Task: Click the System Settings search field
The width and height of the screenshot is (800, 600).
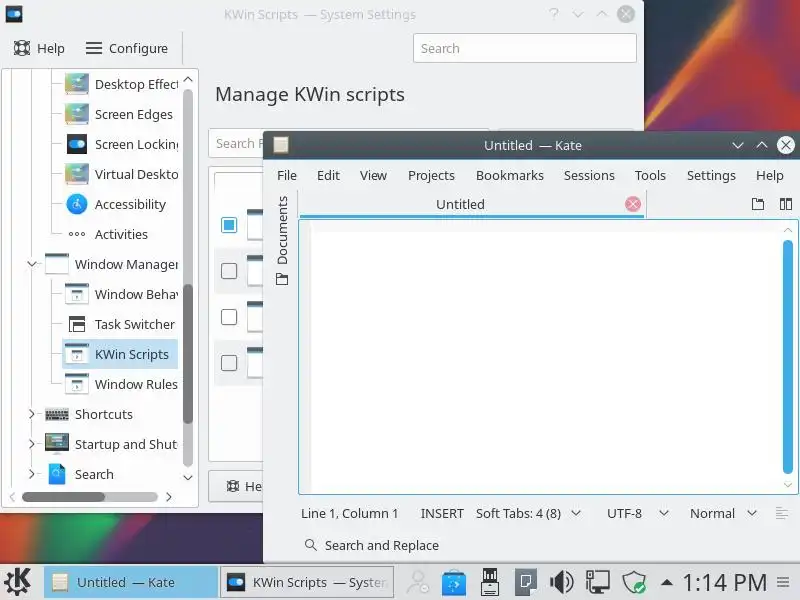Action: tap(524, 48)
